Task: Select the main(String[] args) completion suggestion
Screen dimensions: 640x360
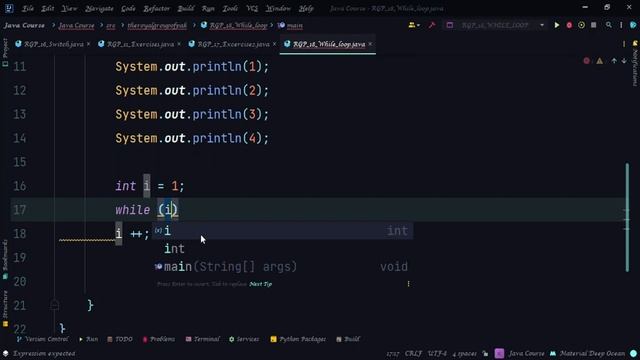Action: coord(282,267)
